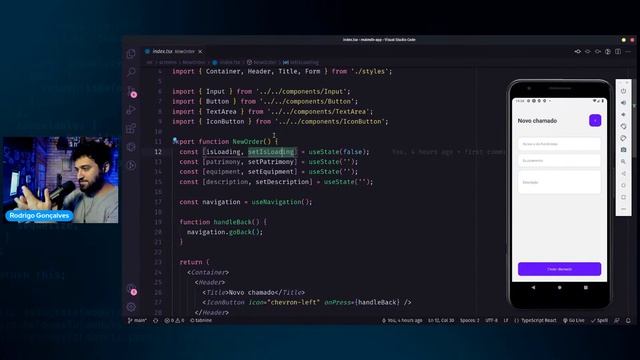Screen dimensions: 640x360
Task: Click './styles' import path on line 4
Action: [369, 71]
